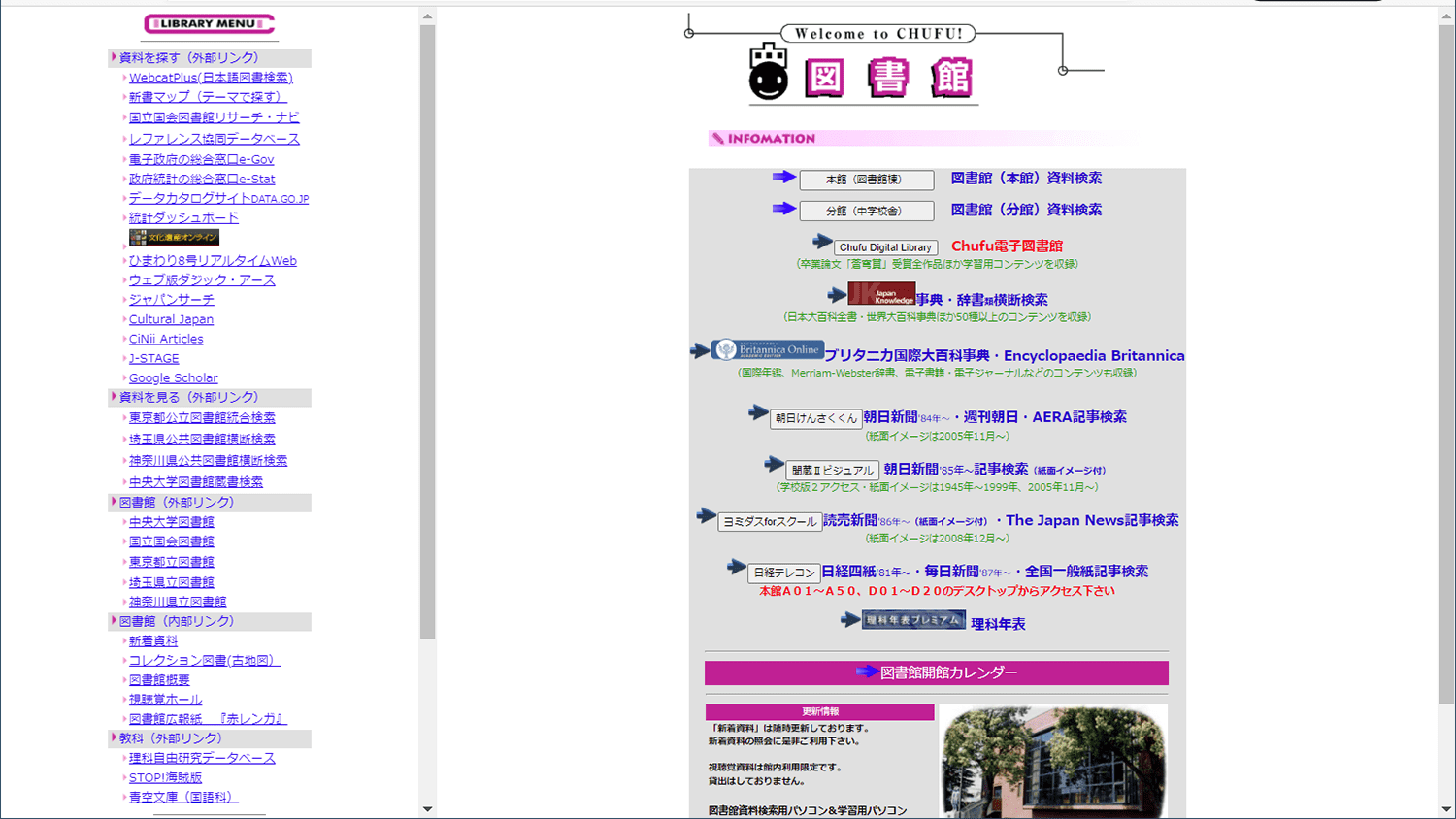Image resolution: width=1456 pixels, height=819 pixels.
Task: Click the scroll down arrow in left menu frame
Action: (427, 808)
